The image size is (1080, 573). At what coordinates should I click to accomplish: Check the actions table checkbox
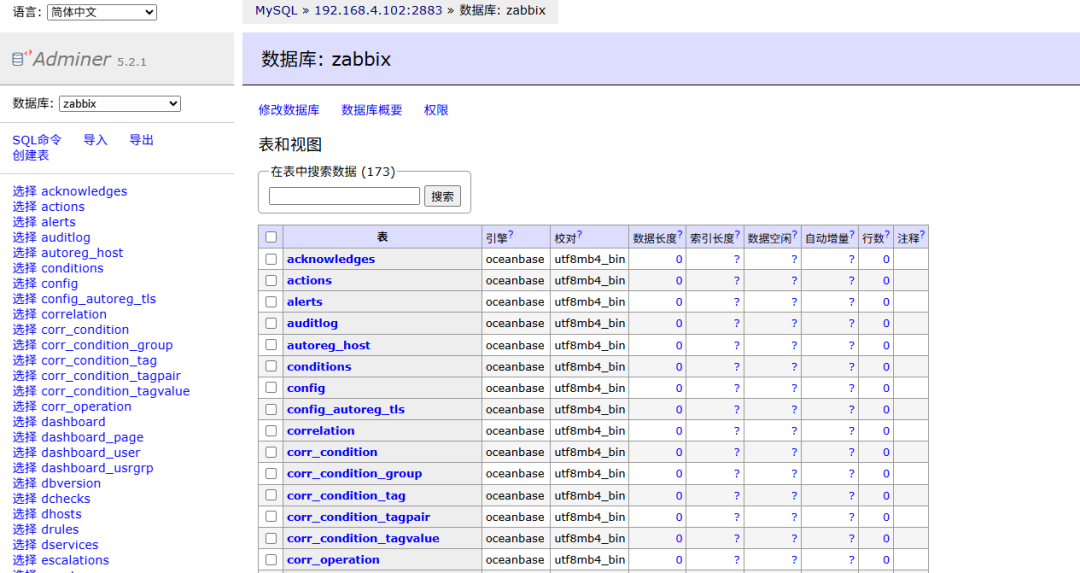(271, 280)
